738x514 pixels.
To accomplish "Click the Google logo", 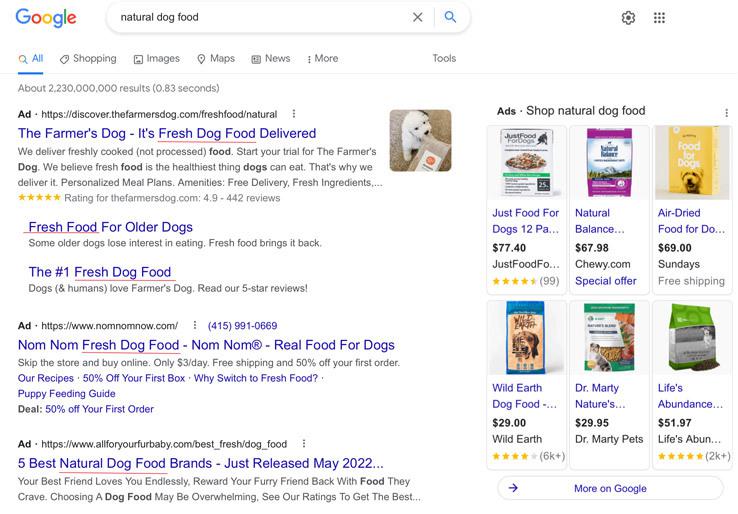I will pyautogui.click(x=46, y=17).
